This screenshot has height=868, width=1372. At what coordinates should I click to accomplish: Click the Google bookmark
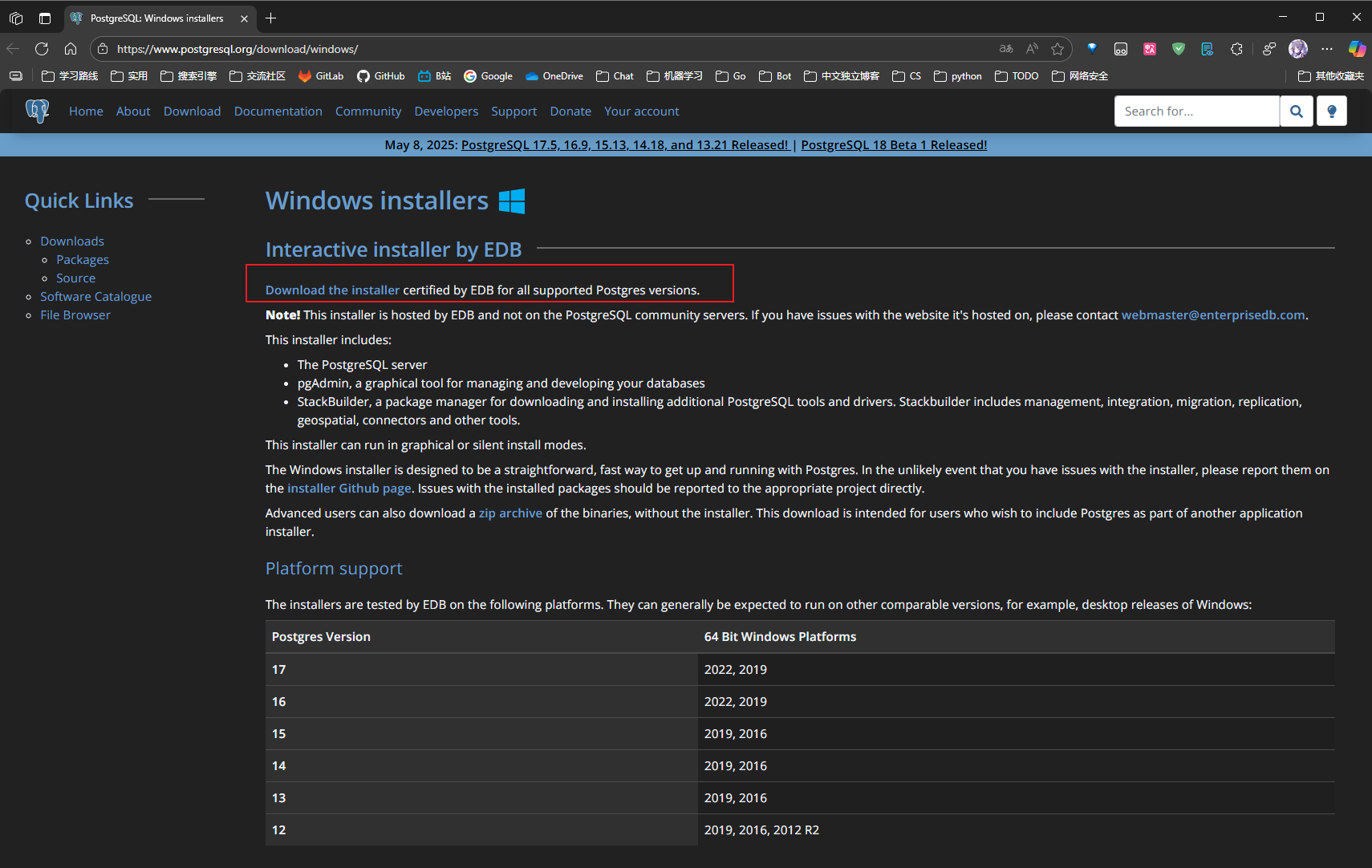pos(489,76)
